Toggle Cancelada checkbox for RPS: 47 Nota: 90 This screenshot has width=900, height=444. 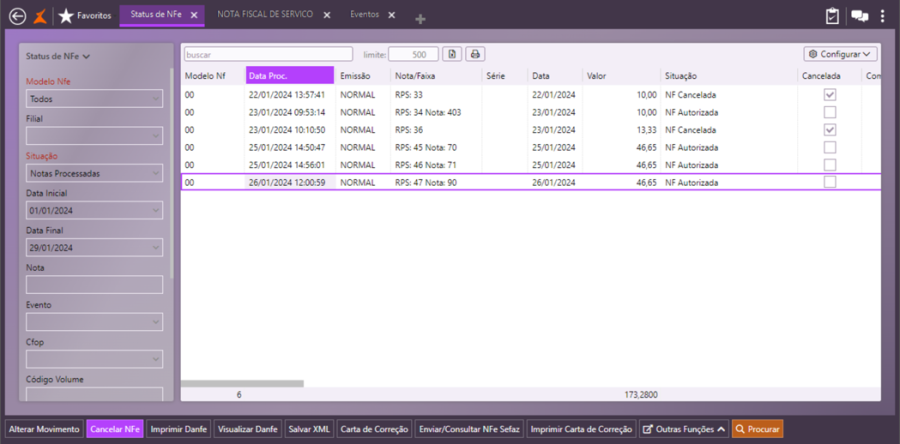click(830, 182)
